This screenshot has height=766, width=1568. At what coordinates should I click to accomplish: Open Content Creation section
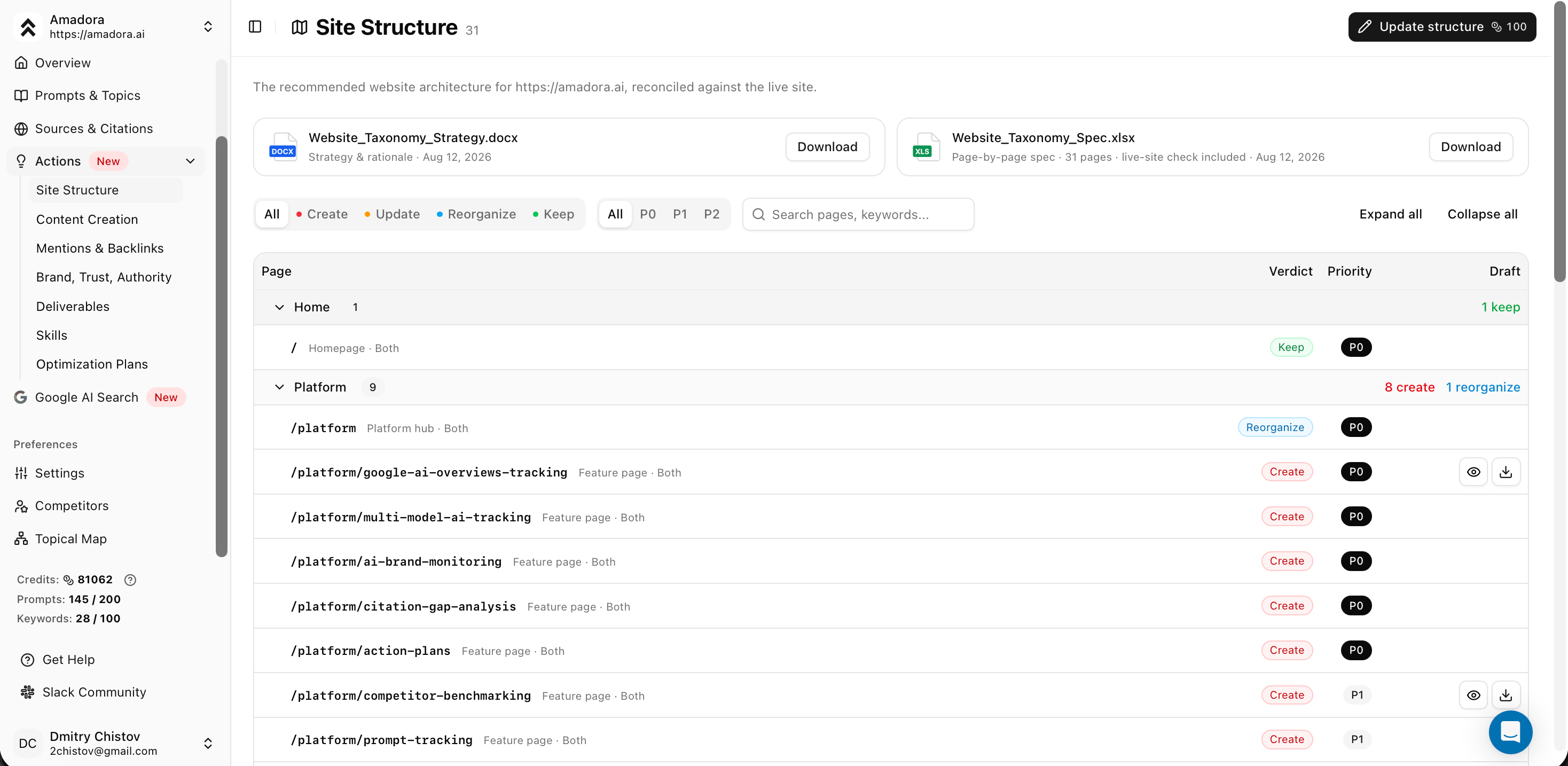pos(87,219)
